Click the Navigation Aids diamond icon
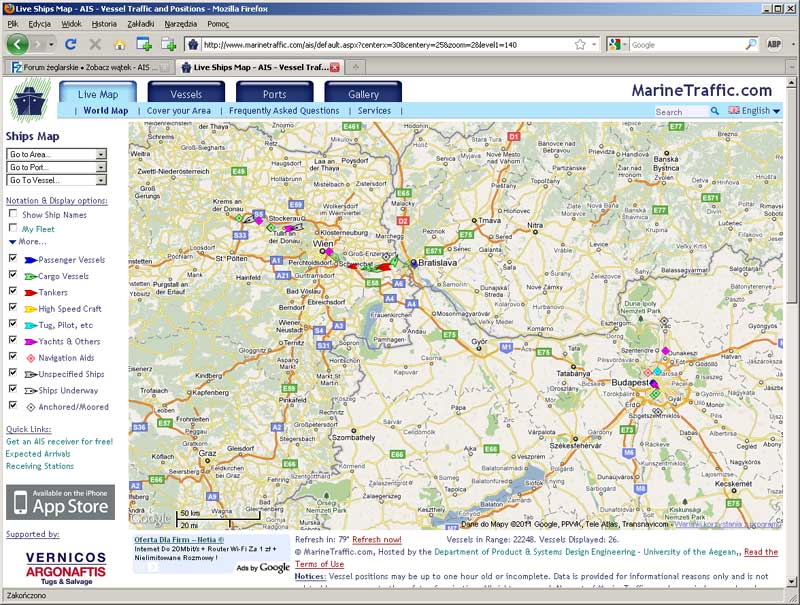Image resolution: width=800 pixels, height=605 pixels. pos(31,358)
